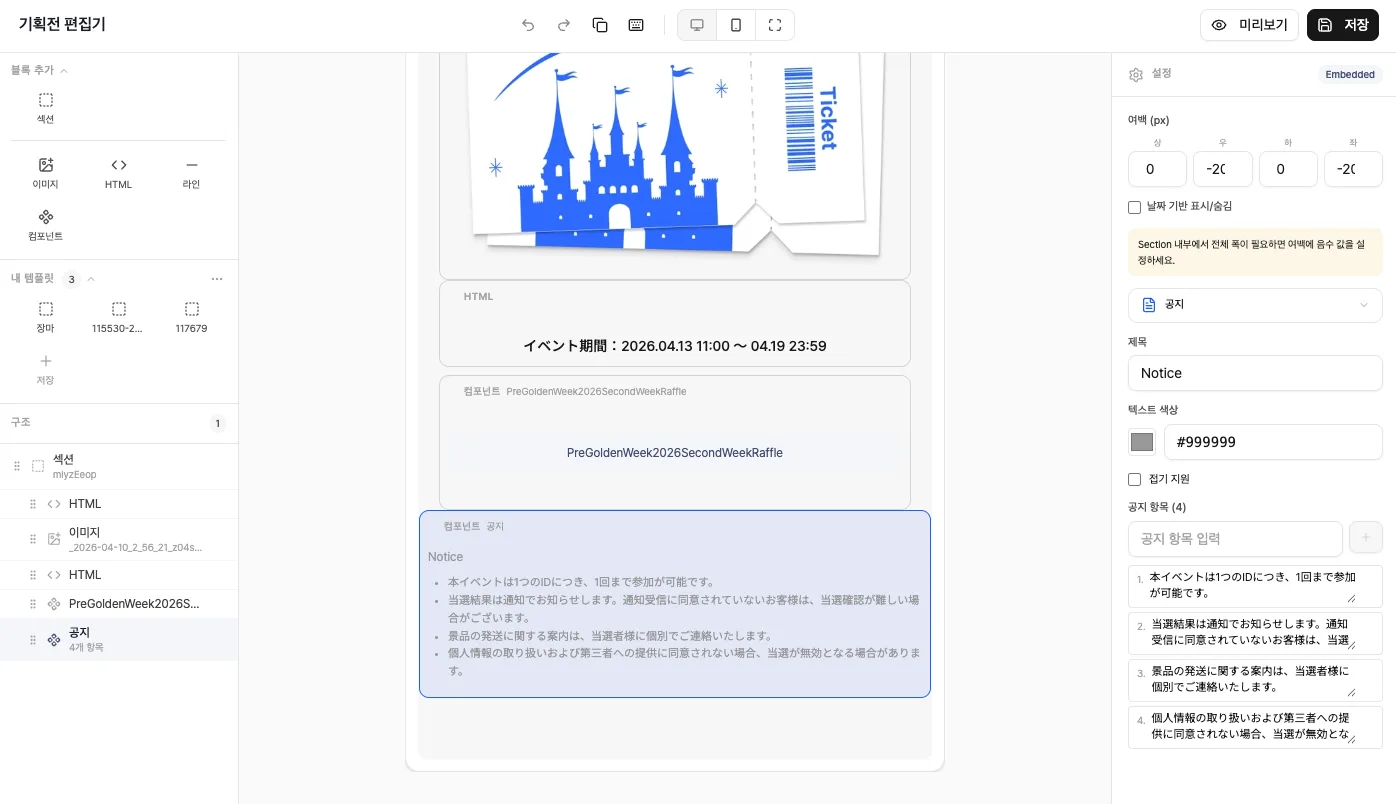Save the page with 저장 in the top bar
Image resolution: width=1396 pixels, height=804 pixels.
(1343, 25)
